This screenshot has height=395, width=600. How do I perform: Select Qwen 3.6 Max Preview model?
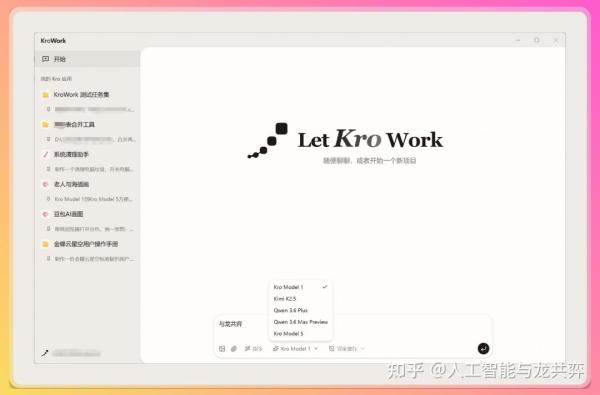tap(300, 322)
